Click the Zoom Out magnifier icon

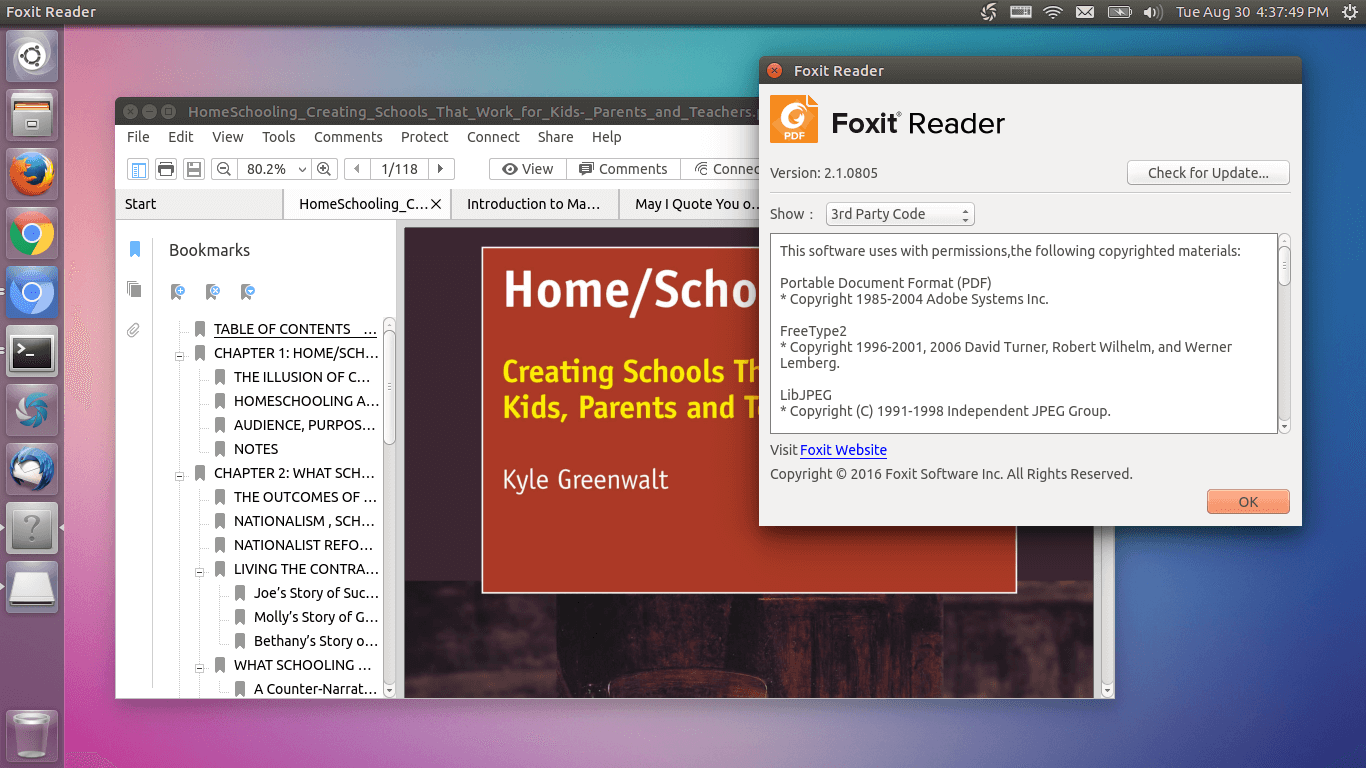point(224,168)
